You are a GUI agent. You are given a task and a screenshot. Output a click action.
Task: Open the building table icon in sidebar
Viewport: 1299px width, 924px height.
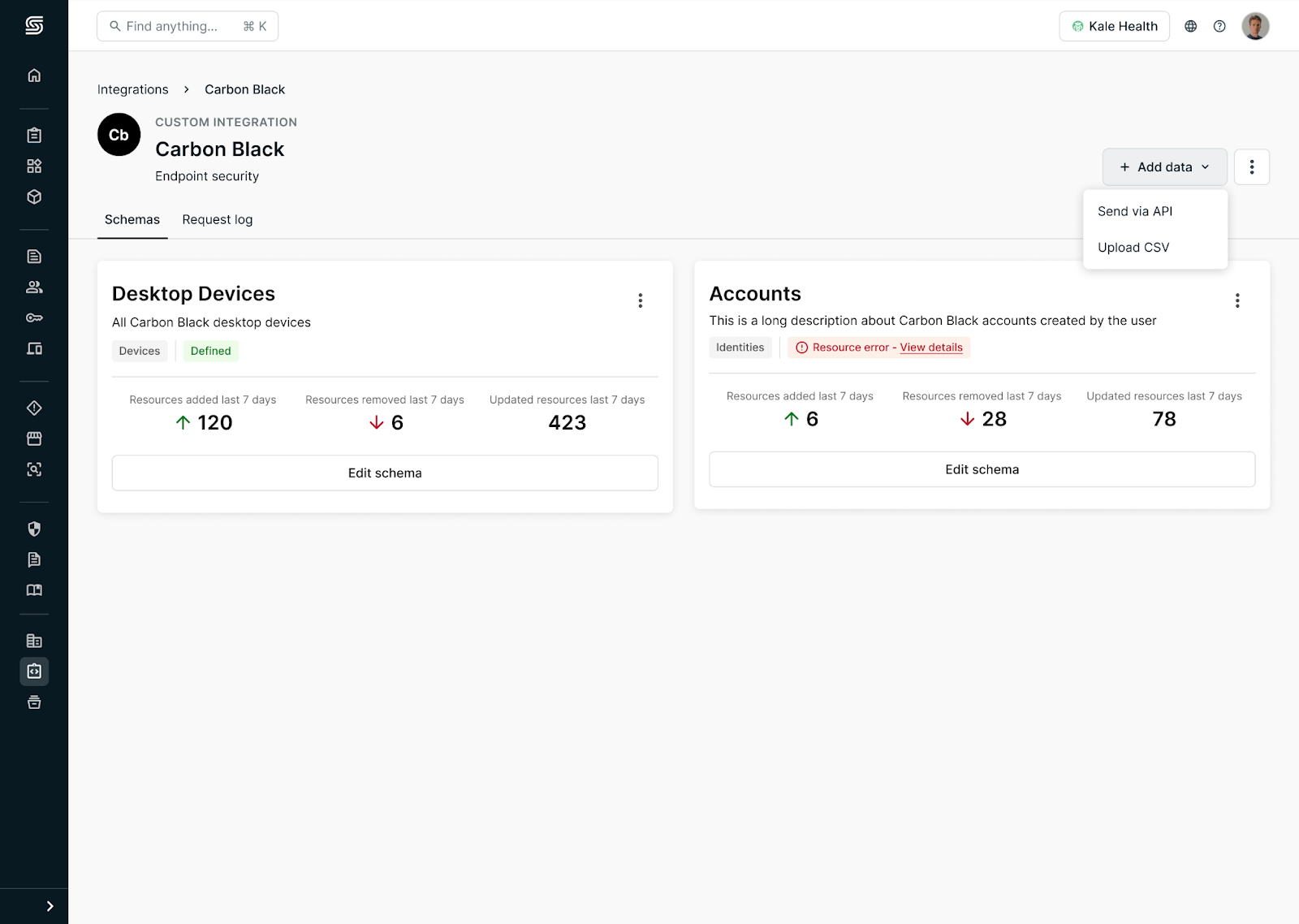[34, 641]
